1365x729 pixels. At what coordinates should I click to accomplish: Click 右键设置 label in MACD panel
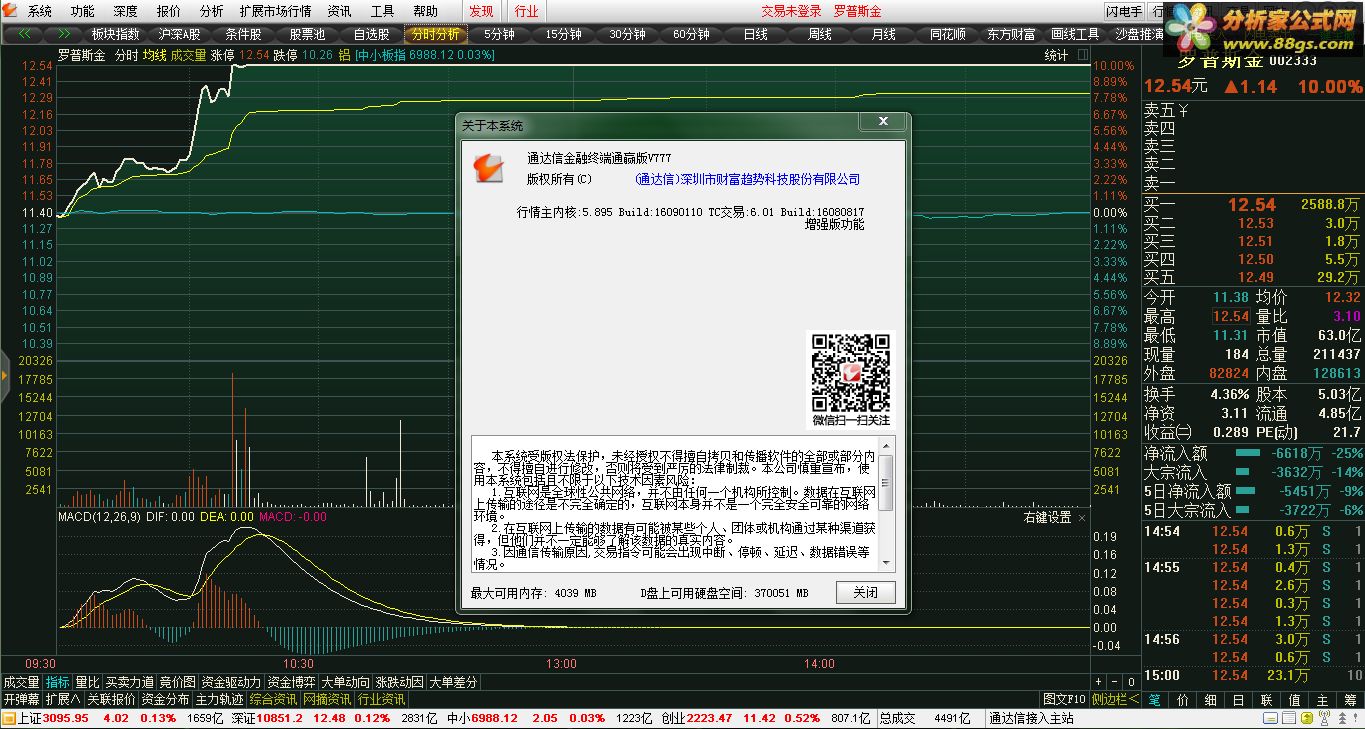coord(1047,518)
